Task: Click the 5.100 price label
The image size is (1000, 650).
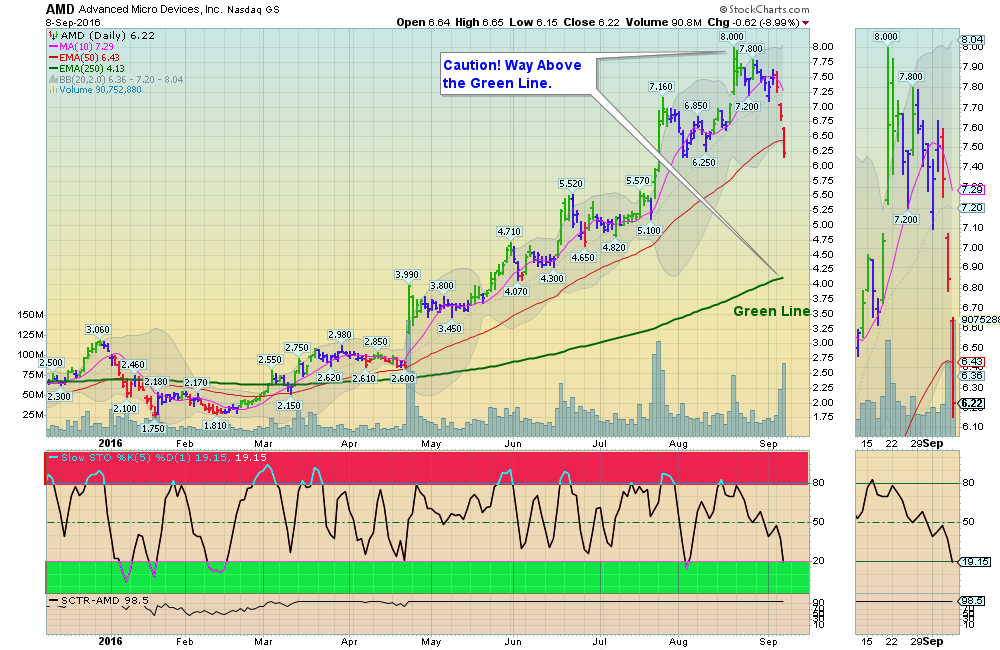Action: pyautogui.click(x=649, y=231)
